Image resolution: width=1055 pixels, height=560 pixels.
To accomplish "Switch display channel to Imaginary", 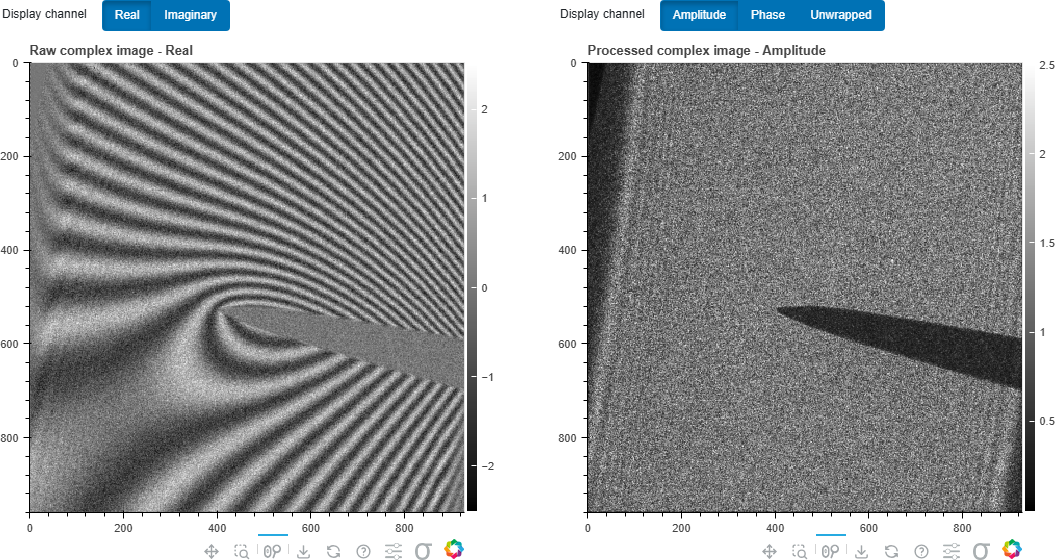I will [190, 15].
